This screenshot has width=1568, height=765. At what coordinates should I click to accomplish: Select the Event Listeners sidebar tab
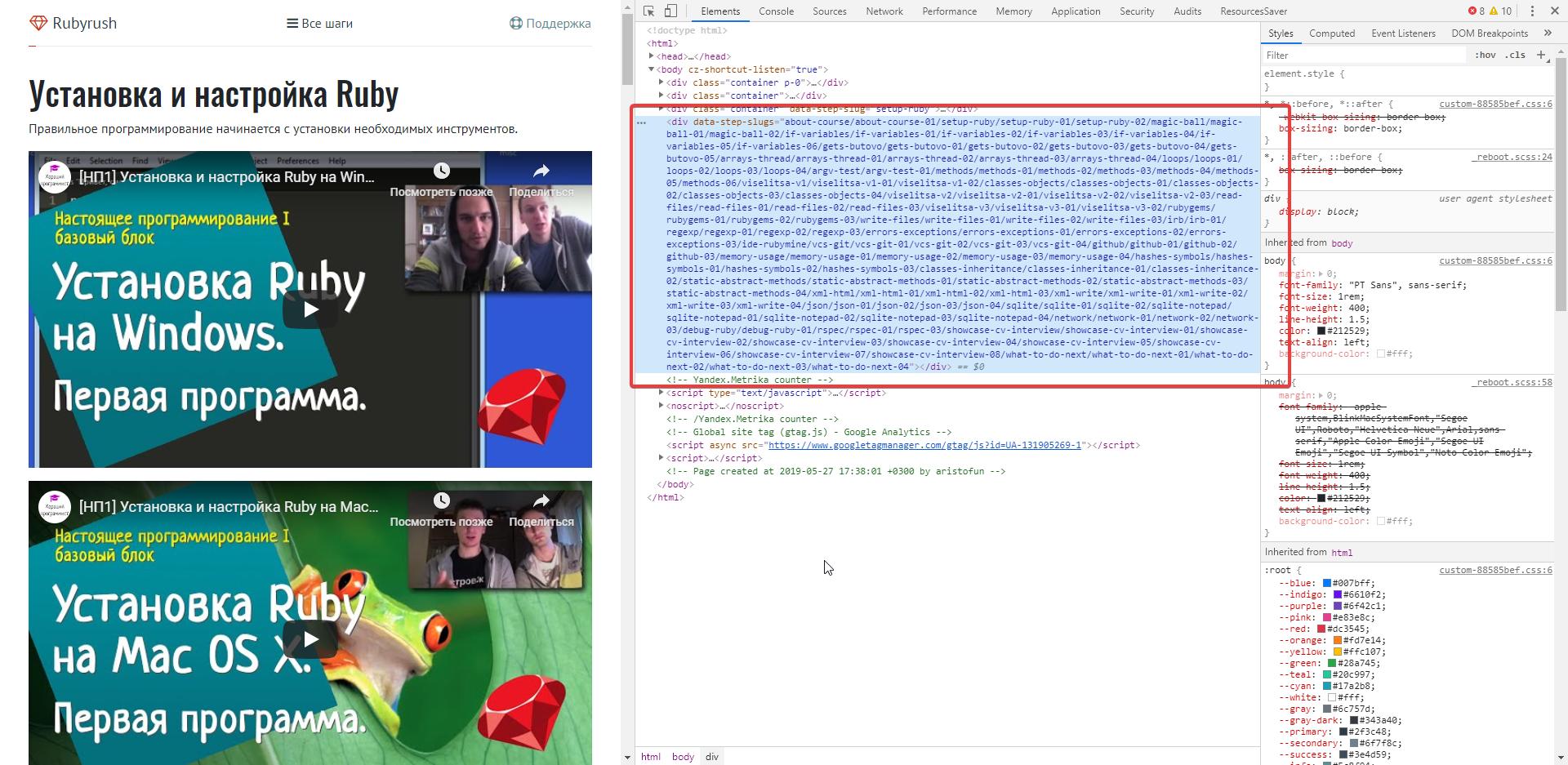[x=1403, y=33]
